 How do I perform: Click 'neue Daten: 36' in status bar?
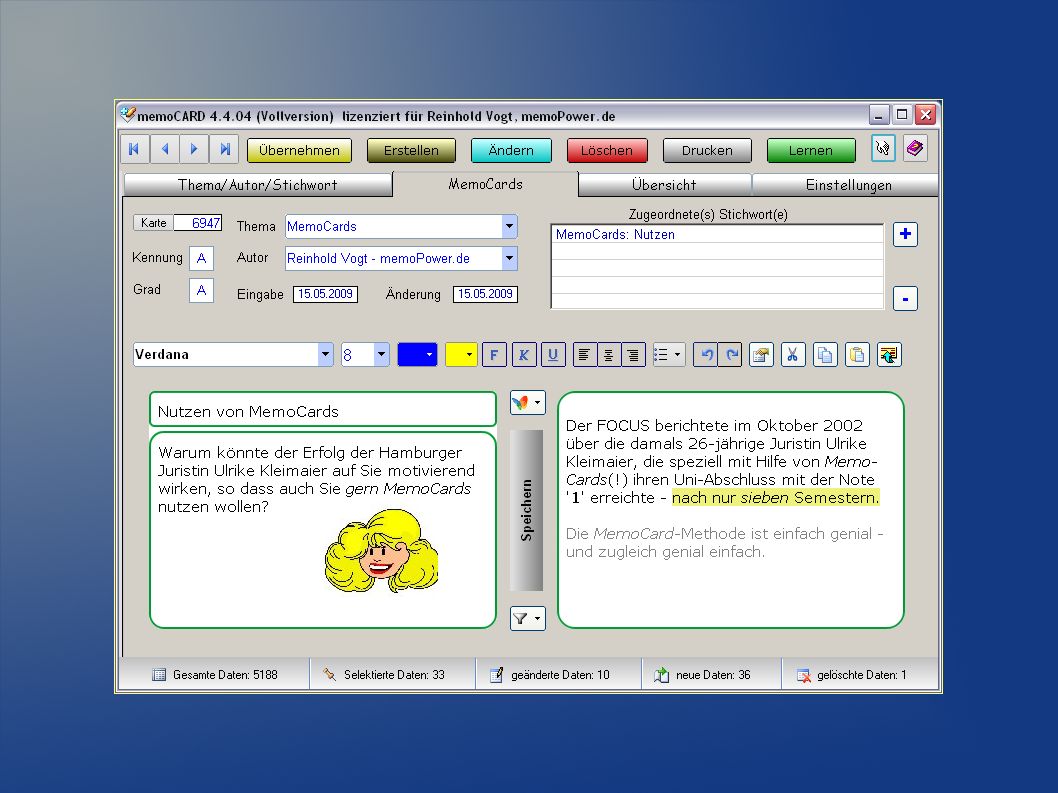(713, 675)
